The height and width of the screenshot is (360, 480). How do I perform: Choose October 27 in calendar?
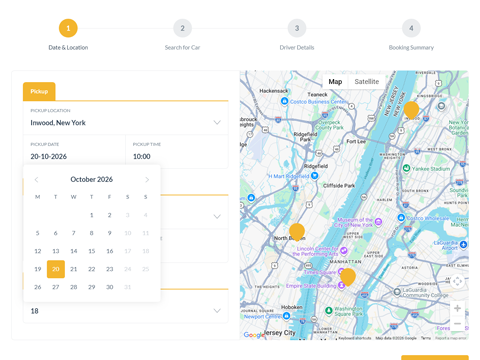pos(56,287)
